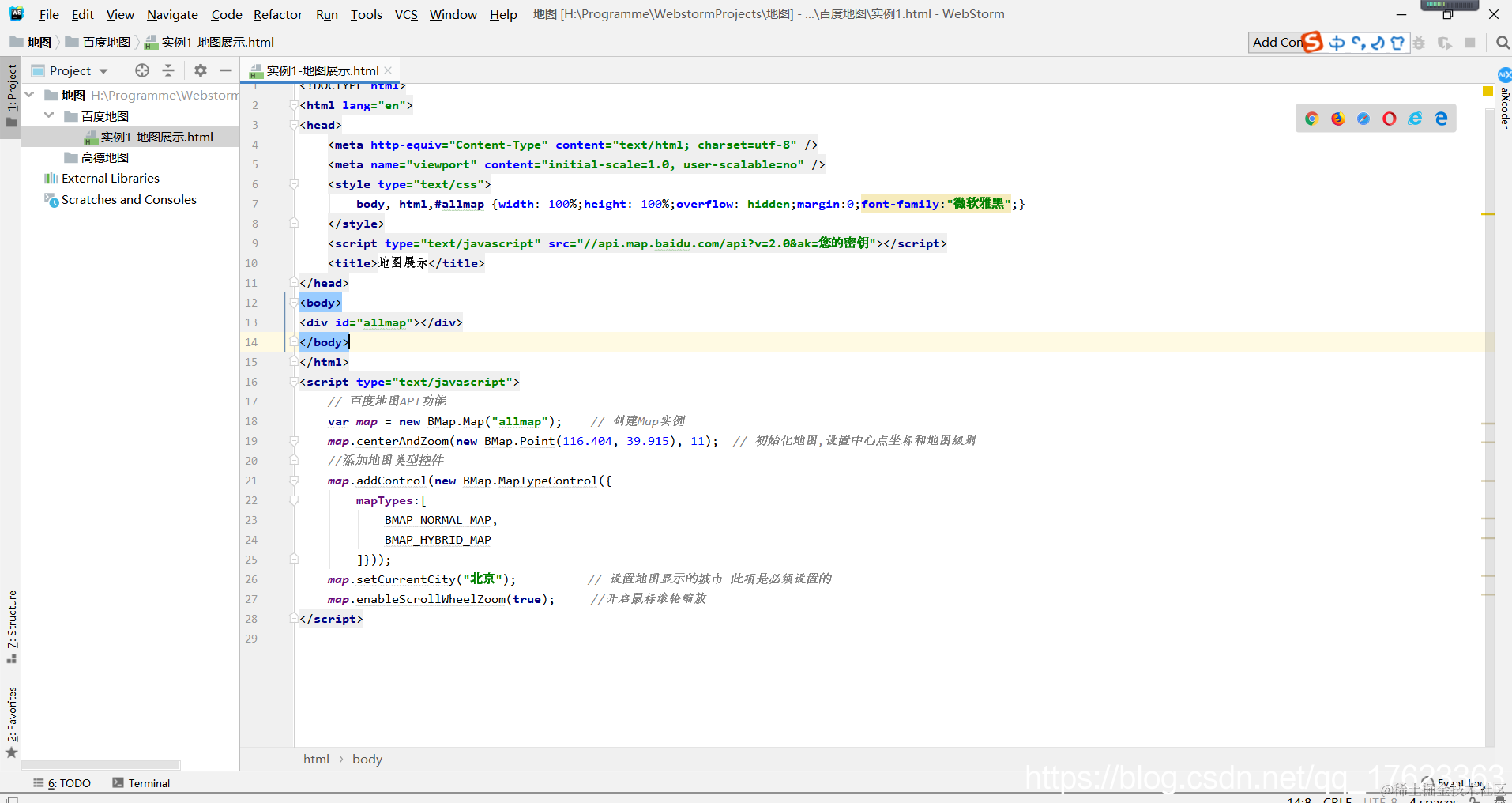Open preview in Opera browser
The width and height of the screenshot is (1512, 803).
[1390, 119]
